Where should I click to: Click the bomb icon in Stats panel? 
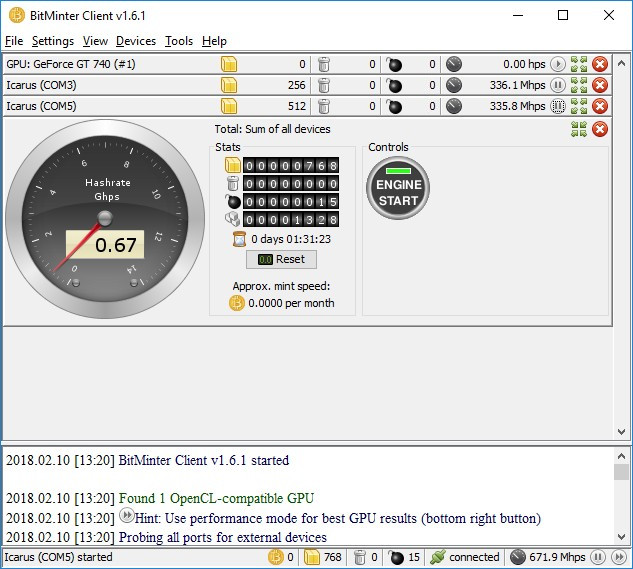coord(233,202)
